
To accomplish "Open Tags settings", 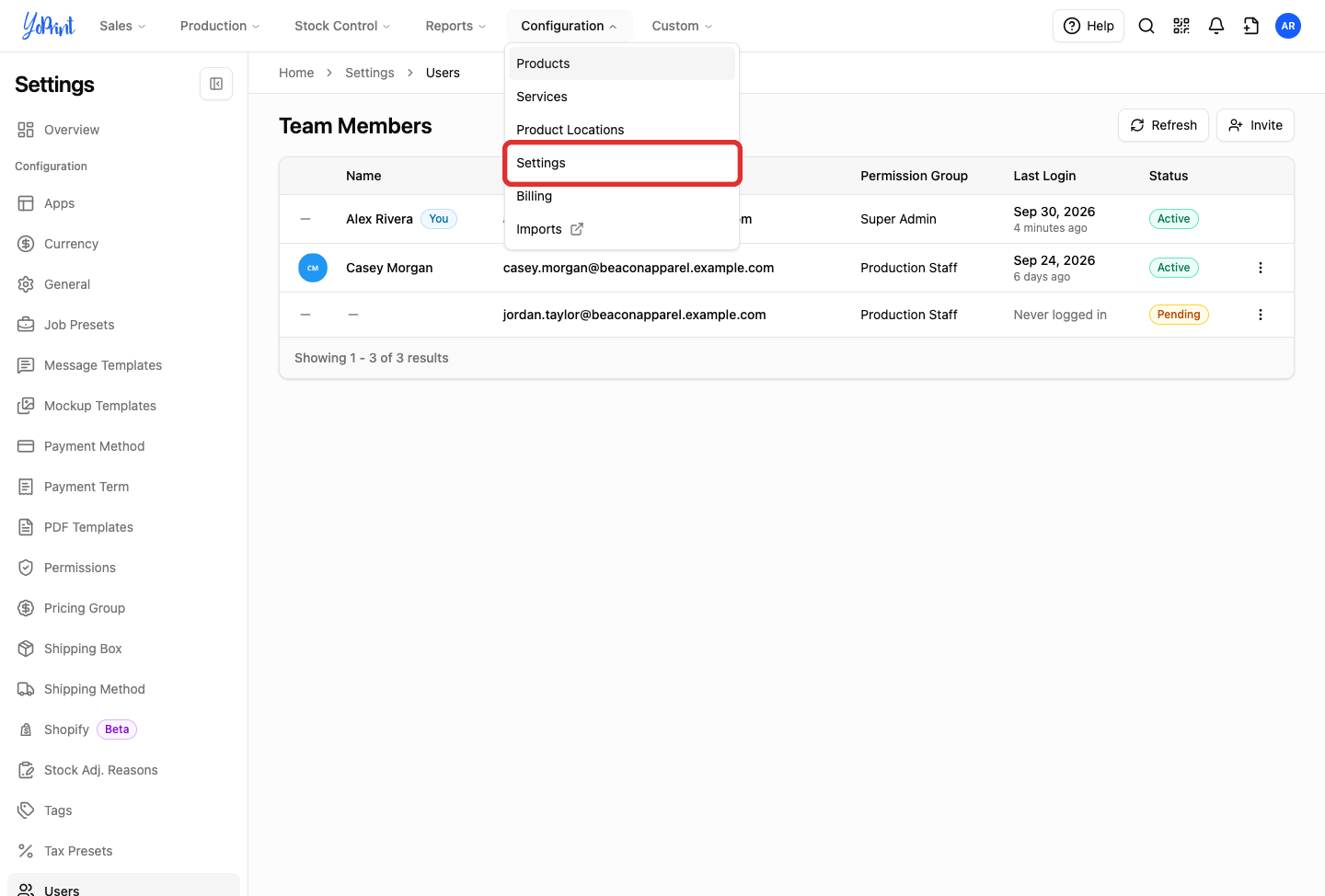I will 123,810.
